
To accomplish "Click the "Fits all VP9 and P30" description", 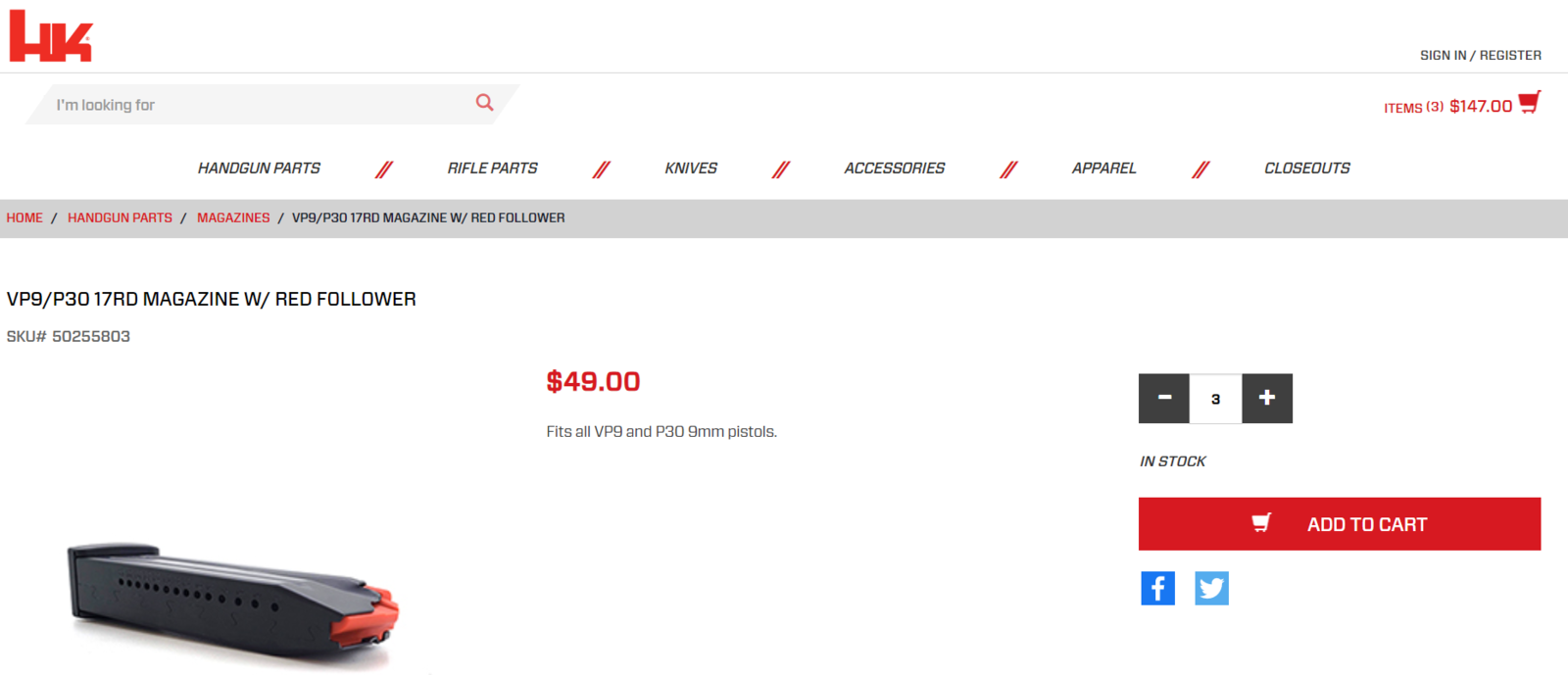I will click(x=661, y=431).
